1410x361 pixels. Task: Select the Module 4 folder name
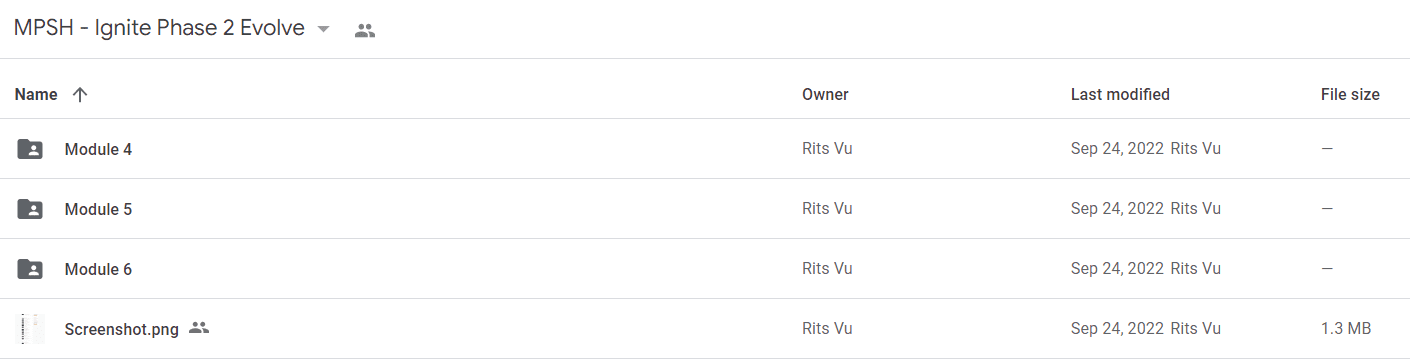coord(98,149)
